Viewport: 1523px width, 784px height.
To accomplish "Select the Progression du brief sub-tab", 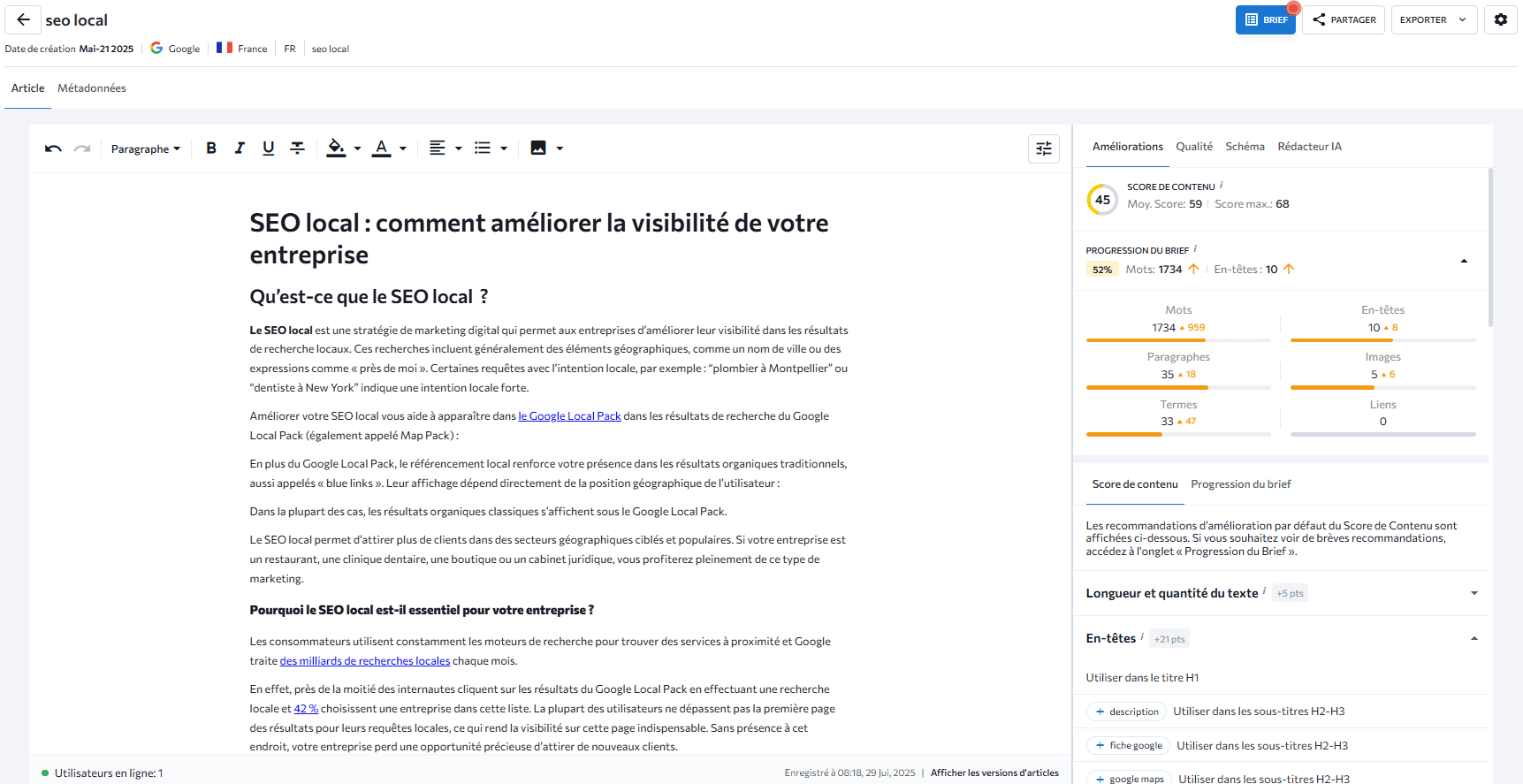I will (x=1241, y=484).
